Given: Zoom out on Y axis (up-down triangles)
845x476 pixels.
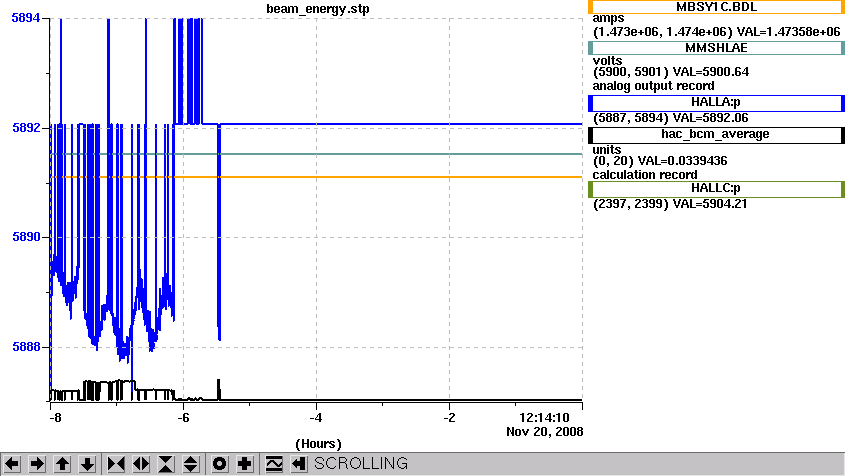Looking at the screenshot, I should (191, 464).
